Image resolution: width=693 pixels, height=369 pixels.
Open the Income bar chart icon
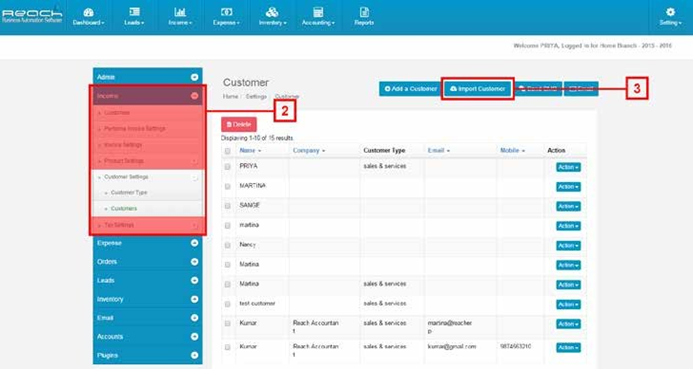click(180, 12)
